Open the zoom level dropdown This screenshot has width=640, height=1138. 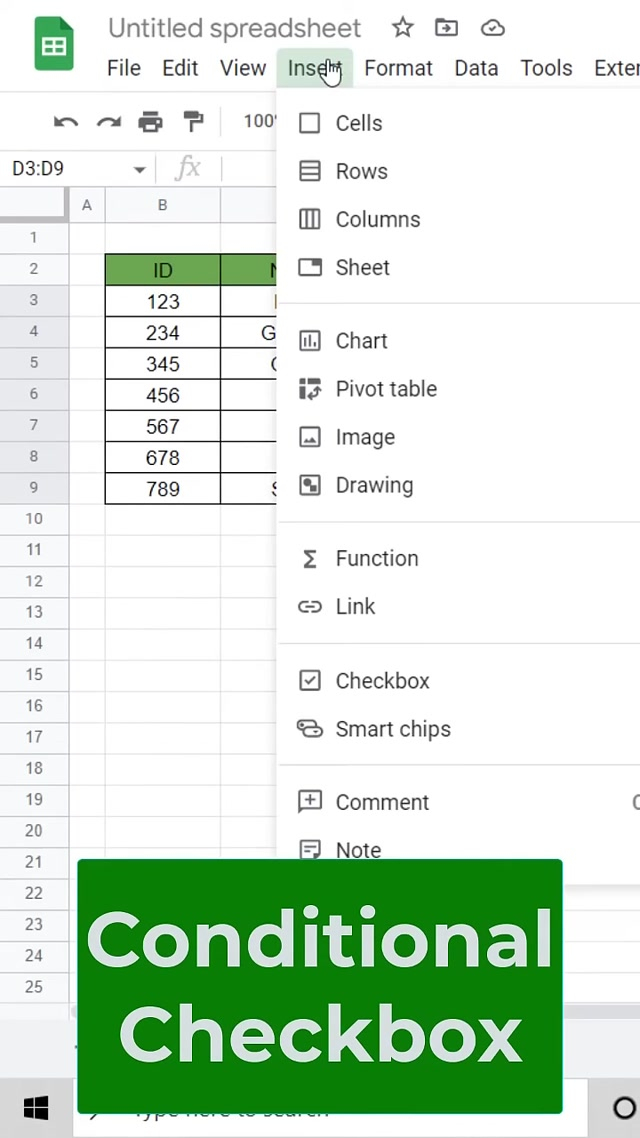pos(260,122)
